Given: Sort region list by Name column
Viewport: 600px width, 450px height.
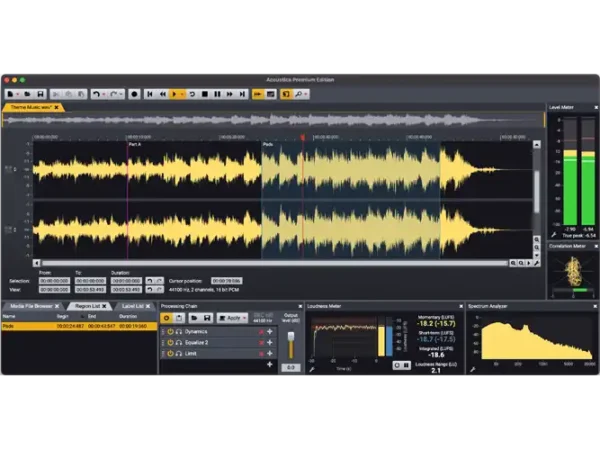Looking at the screenshot, I should tap(9, 316).
